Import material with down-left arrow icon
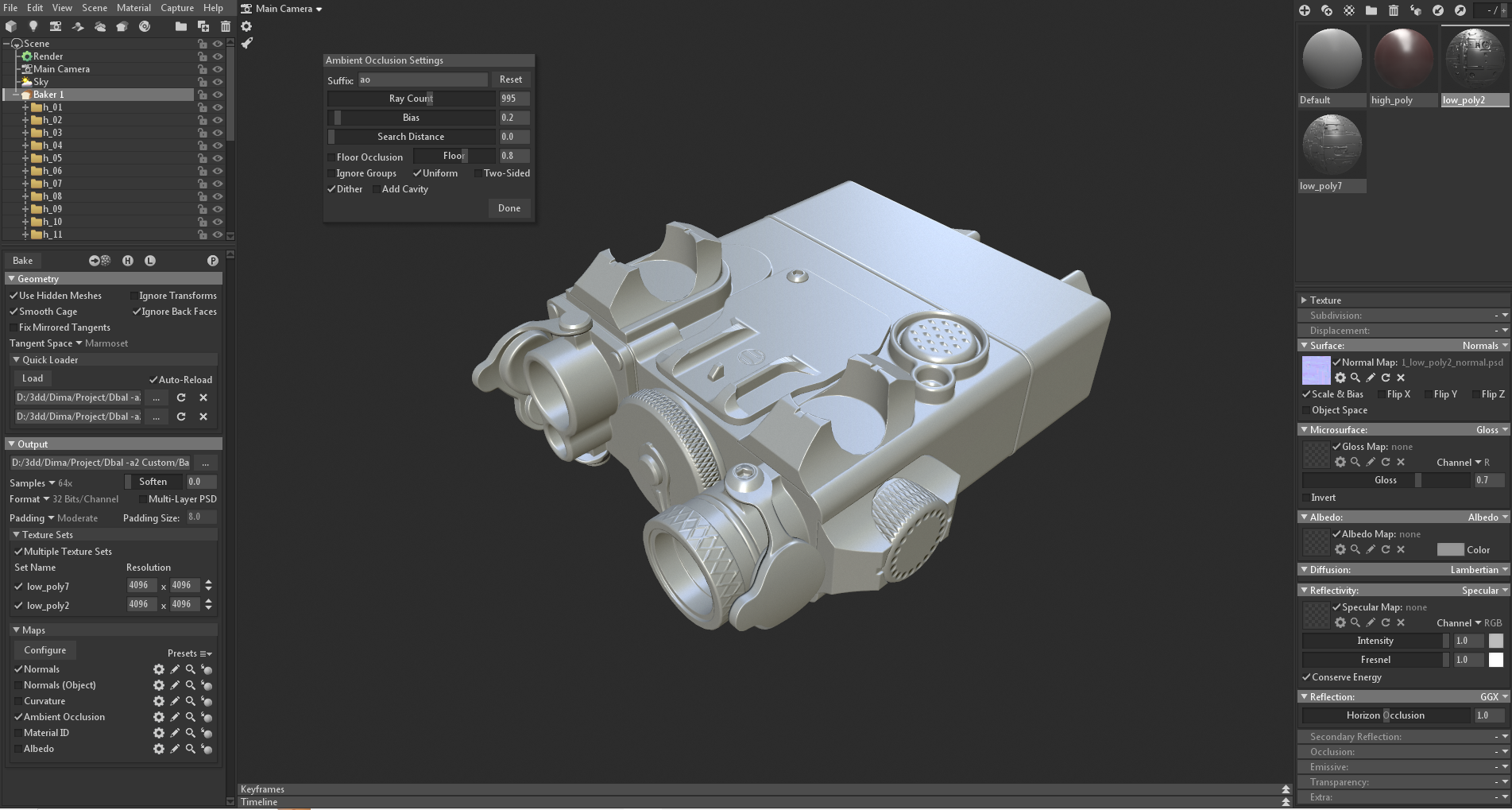1512x810 pixels. (1438, 10)
